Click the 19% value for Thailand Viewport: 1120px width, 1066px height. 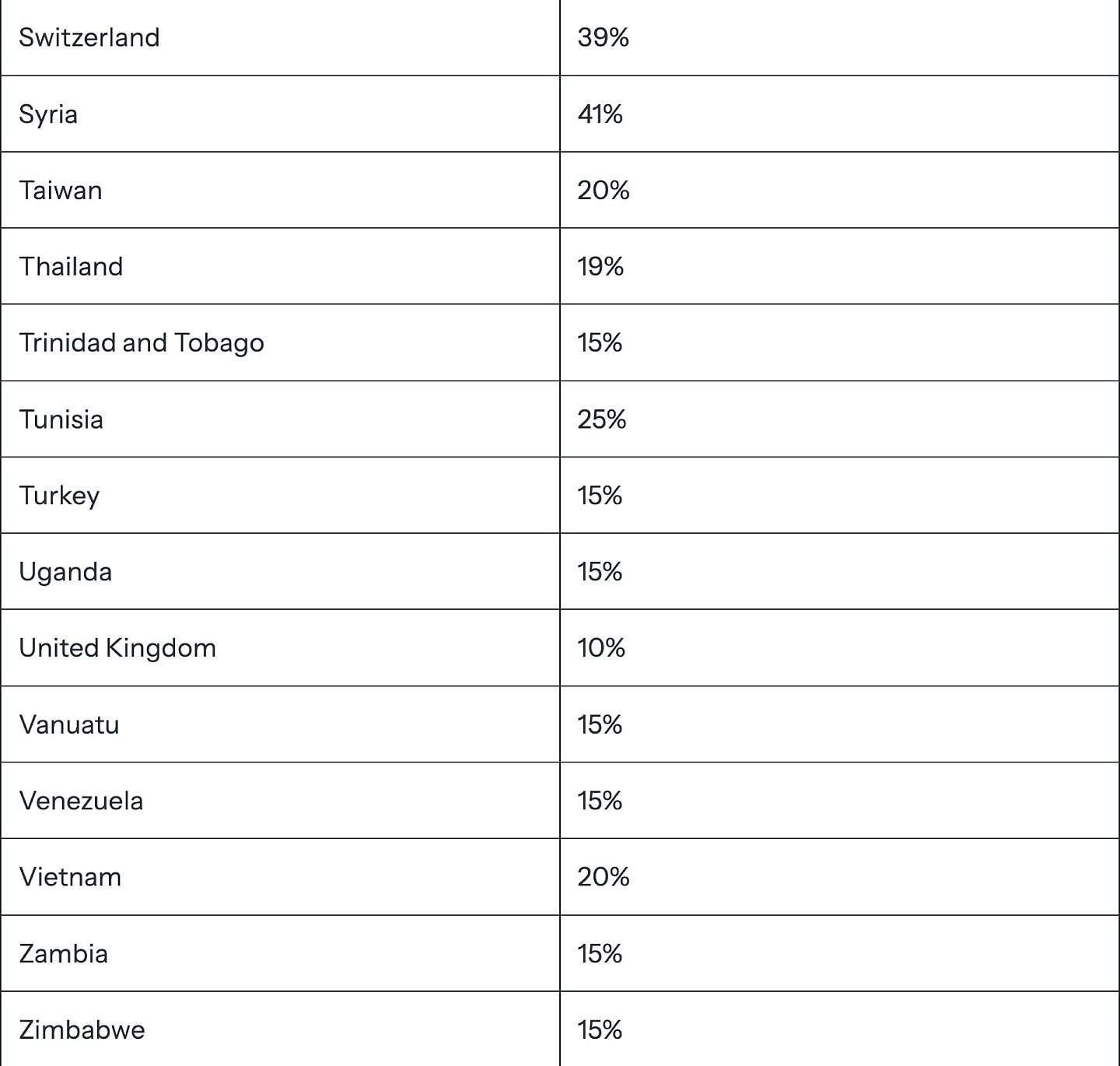tap(600, 267)
